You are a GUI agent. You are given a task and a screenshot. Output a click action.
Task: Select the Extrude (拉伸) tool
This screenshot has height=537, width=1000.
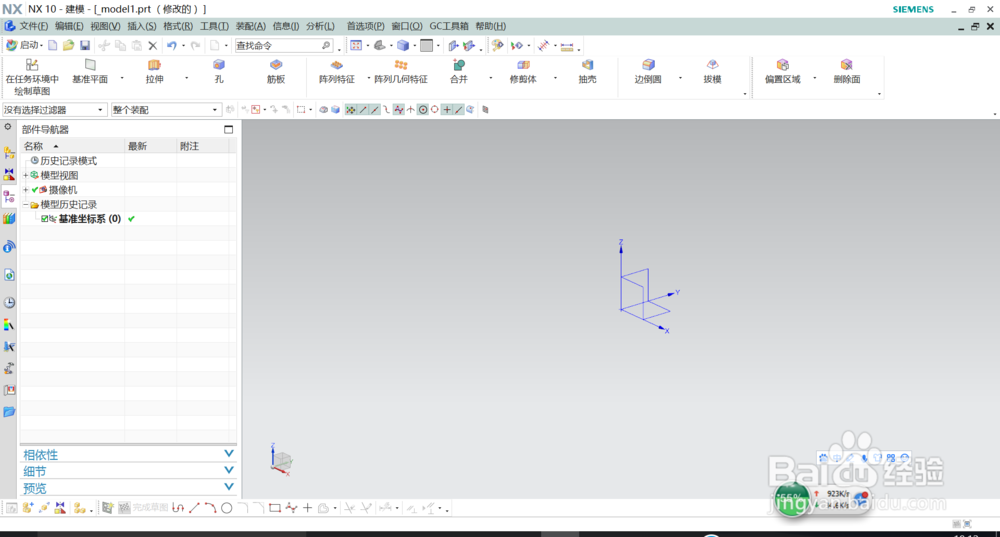coord(154,71)
